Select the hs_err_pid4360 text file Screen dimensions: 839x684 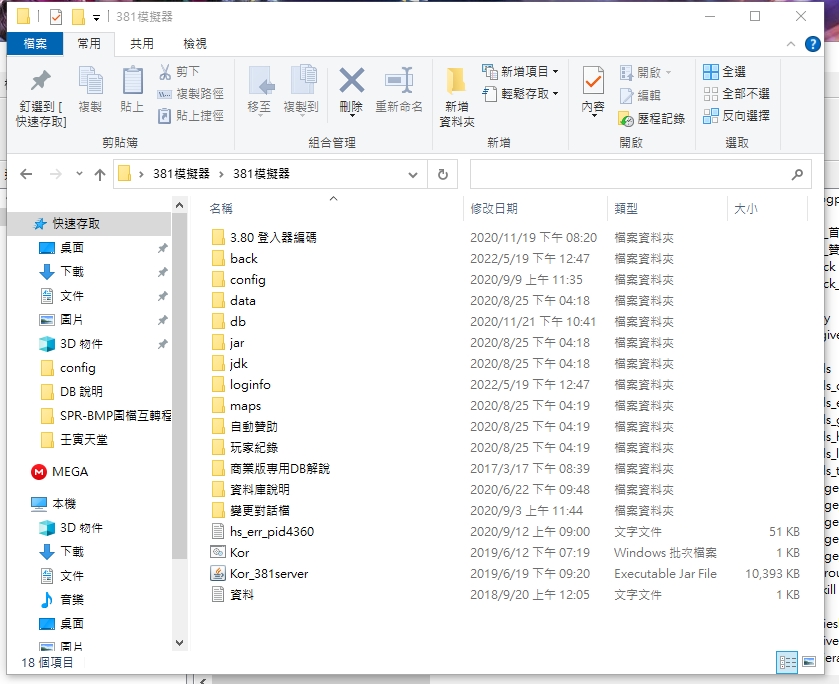[263, 531]
